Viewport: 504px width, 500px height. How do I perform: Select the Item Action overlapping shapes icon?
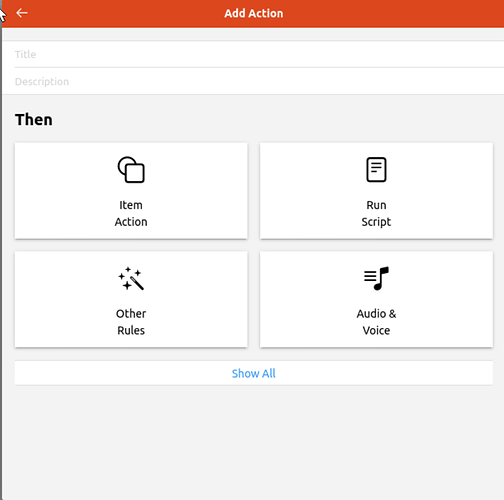(131, 169)
